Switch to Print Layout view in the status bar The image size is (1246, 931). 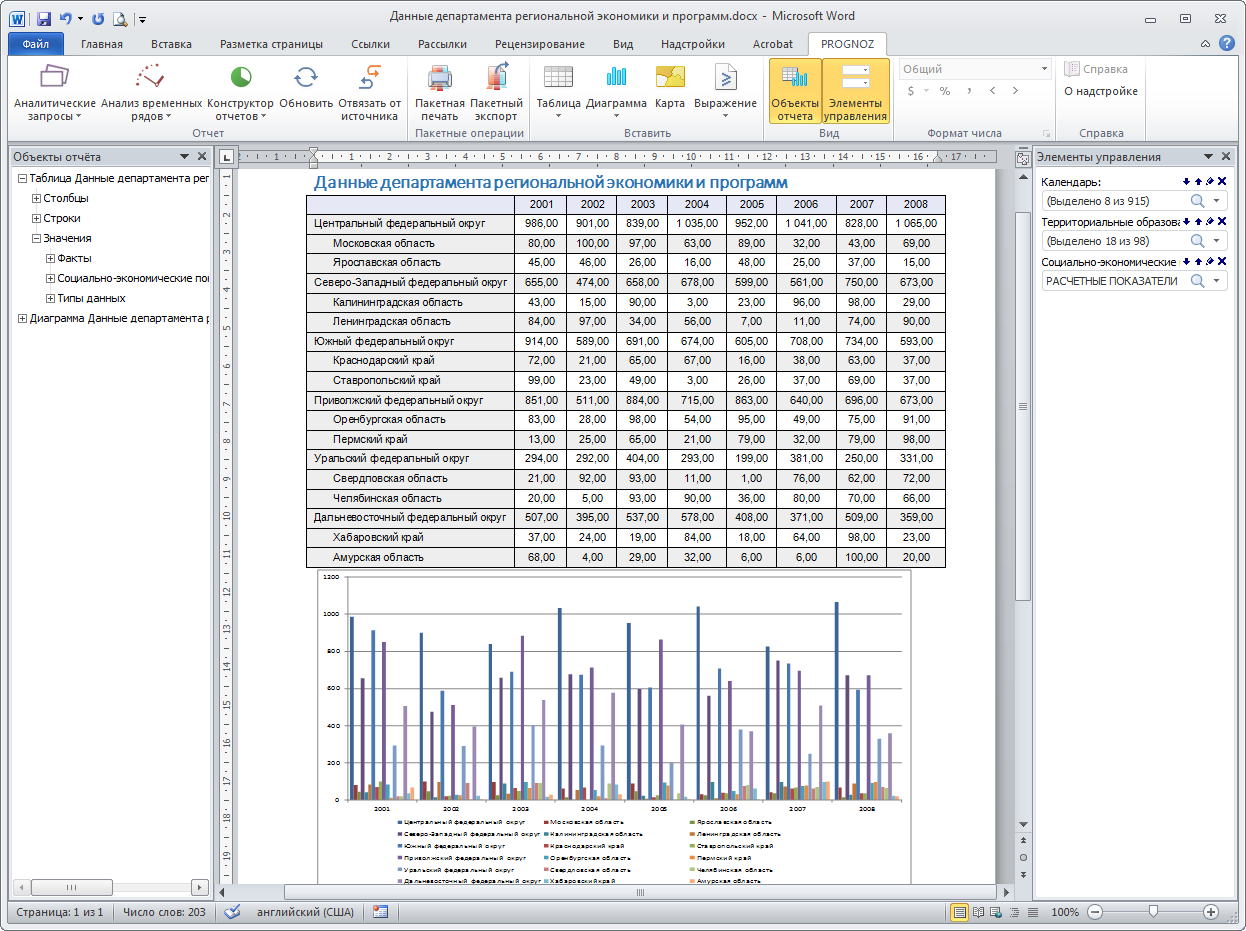click(x=959, y=912)
